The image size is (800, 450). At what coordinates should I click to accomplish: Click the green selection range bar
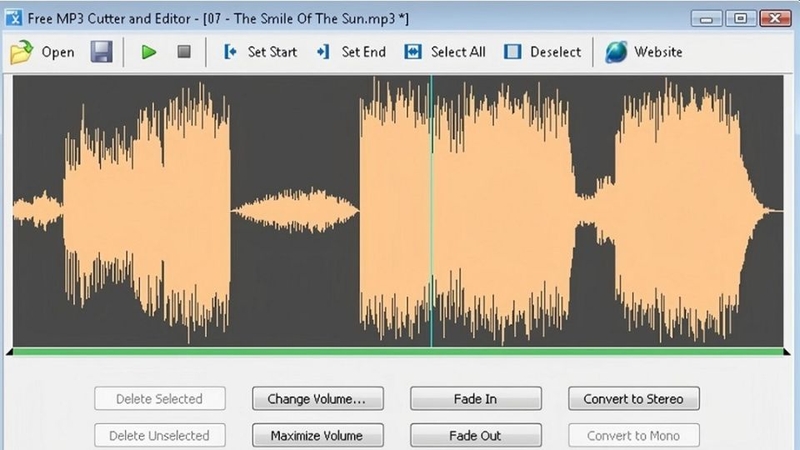(x=398, y=352)
